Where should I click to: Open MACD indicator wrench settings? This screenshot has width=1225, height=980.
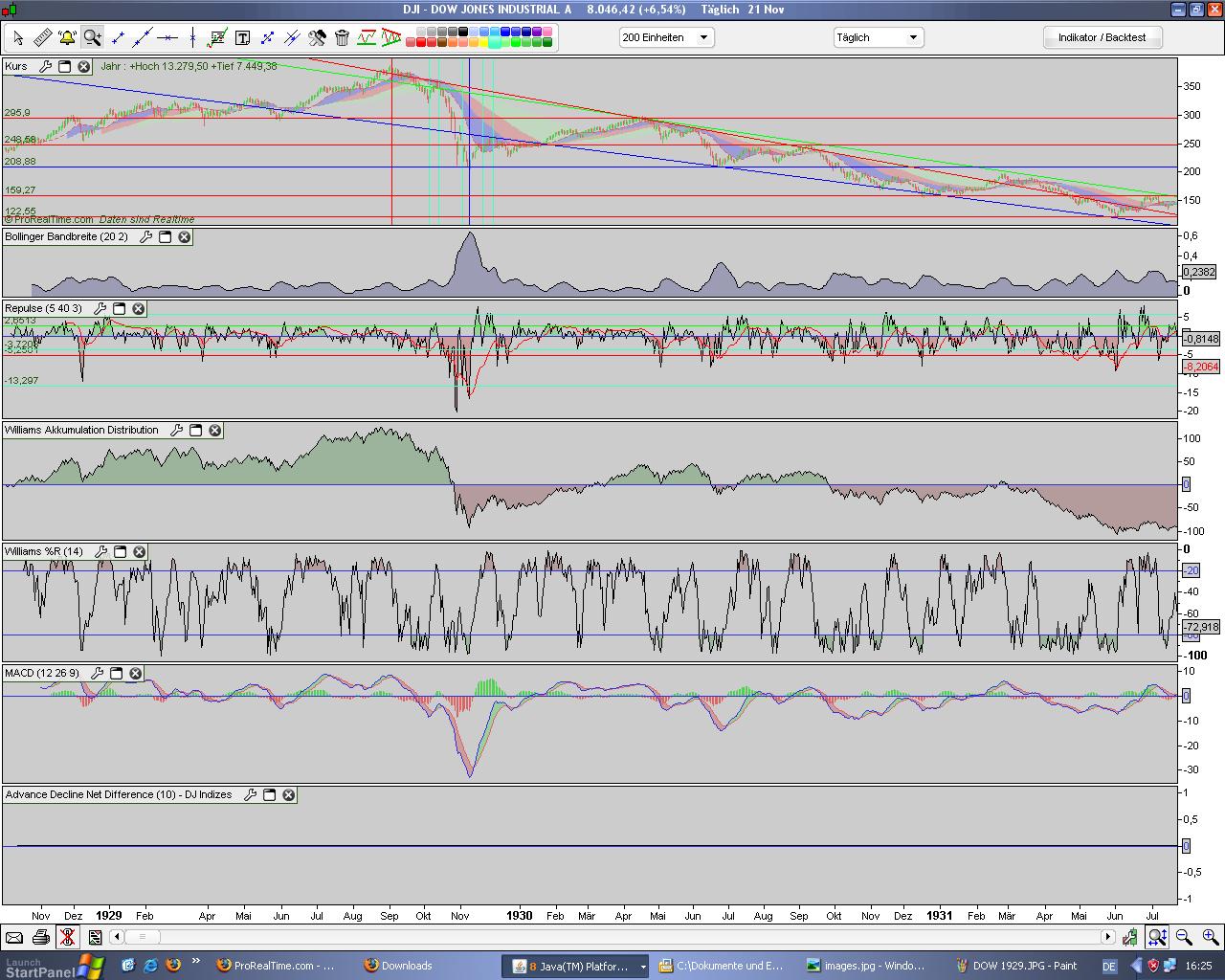click(97, 674)
